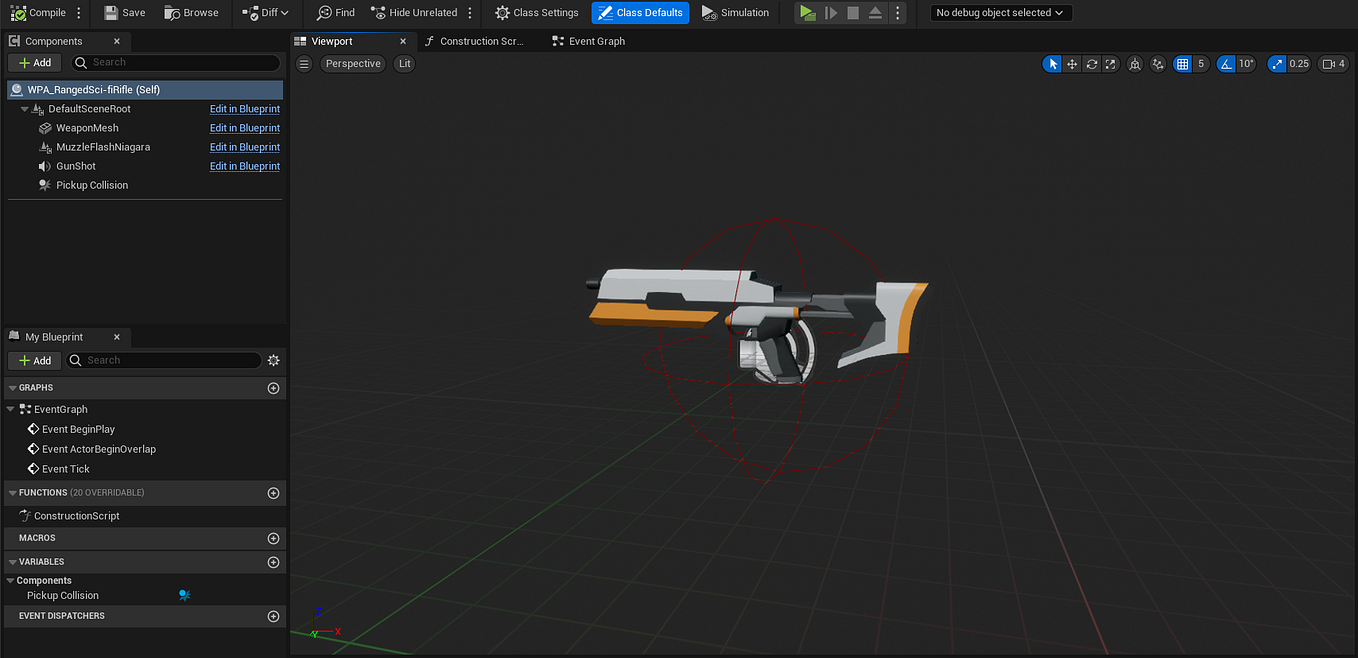Enable Hide Unrelated mode

pos(413,12)
